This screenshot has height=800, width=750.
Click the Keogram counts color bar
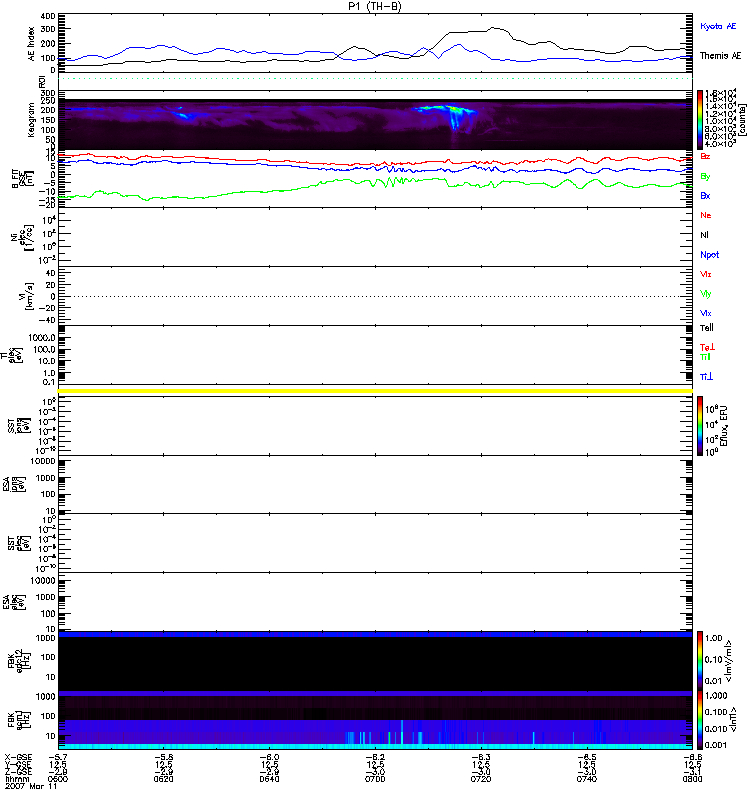click(699, 120)
